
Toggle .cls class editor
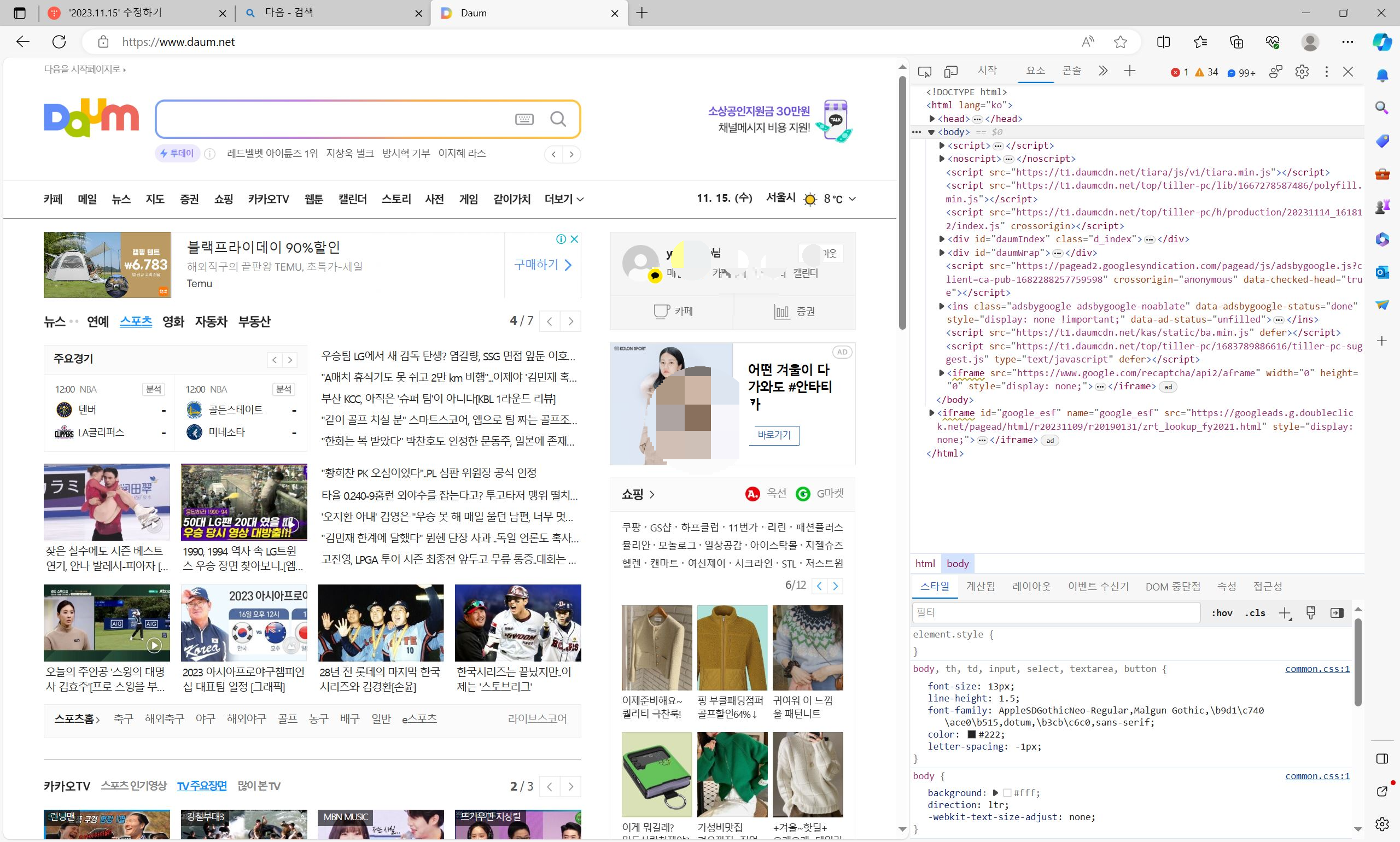tap(1255, 613)
